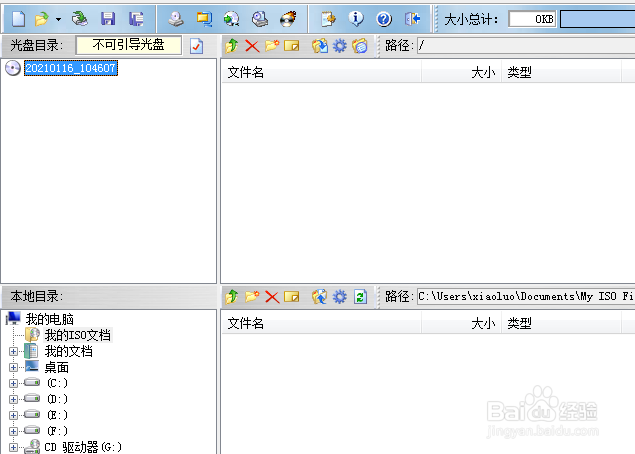Expand the (F:) drive node
The height and width of the screenshot is (454, 635).
coord(13,431)
